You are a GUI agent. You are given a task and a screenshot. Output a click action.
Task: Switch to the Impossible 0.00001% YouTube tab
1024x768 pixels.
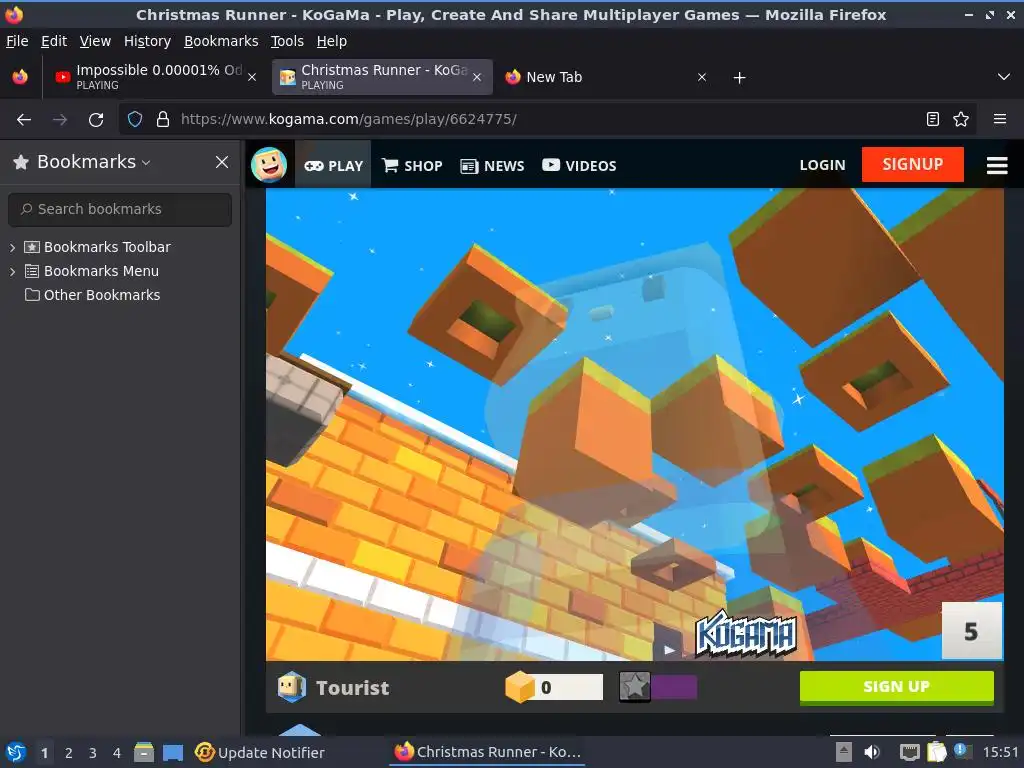click(x=157, y=77)
